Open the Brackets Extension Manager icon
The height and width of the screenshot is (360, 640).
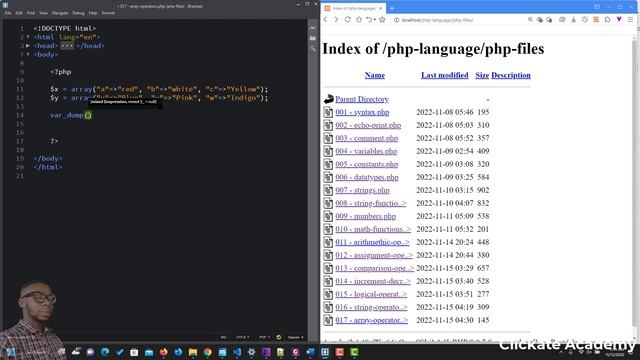(313, 38)
